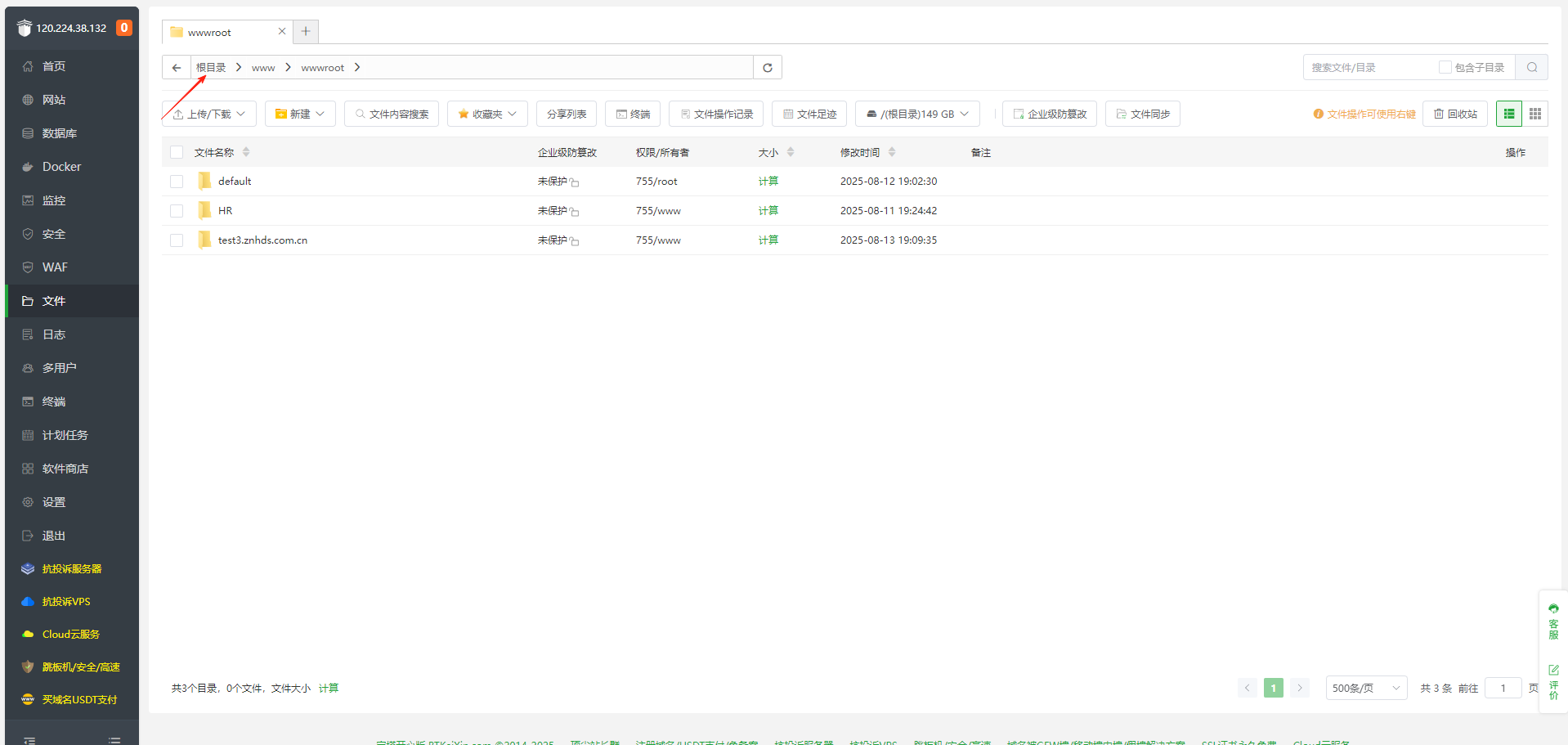Click the back arrow navigation button
The image size is (1568, 745).
point(177,67)
